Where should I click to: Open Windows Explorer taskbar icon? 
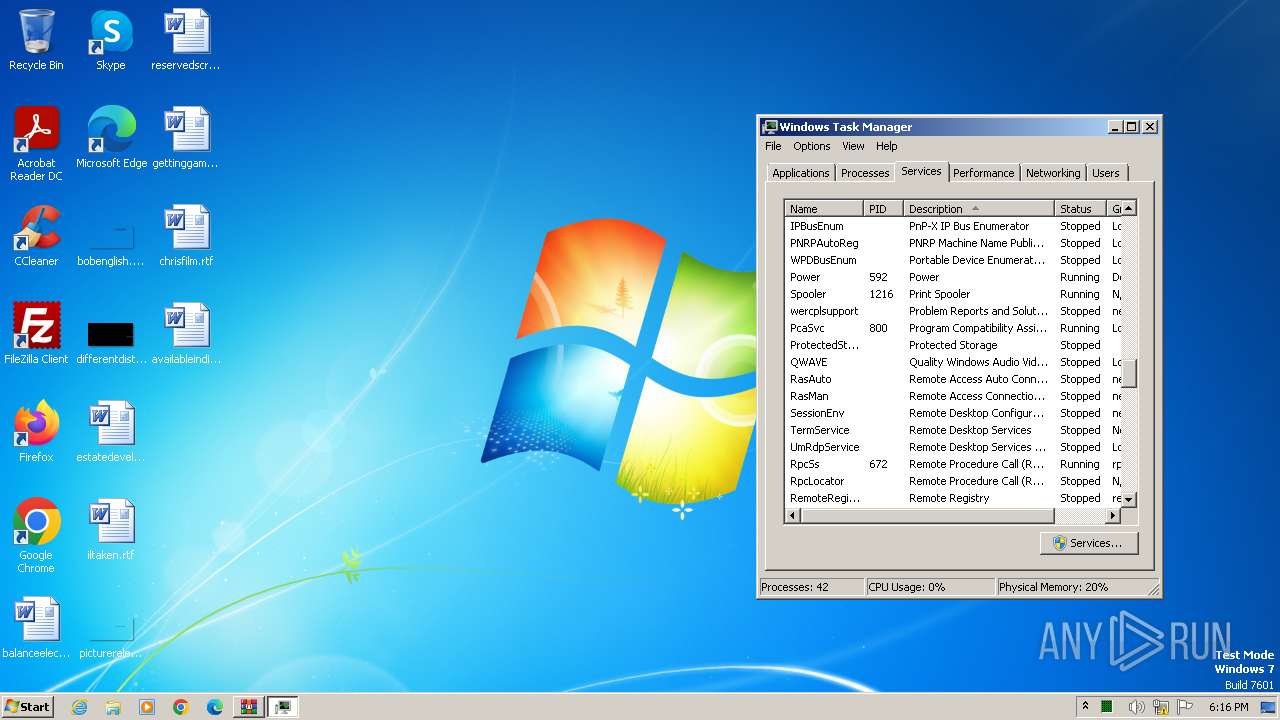[x=113, y=707]
